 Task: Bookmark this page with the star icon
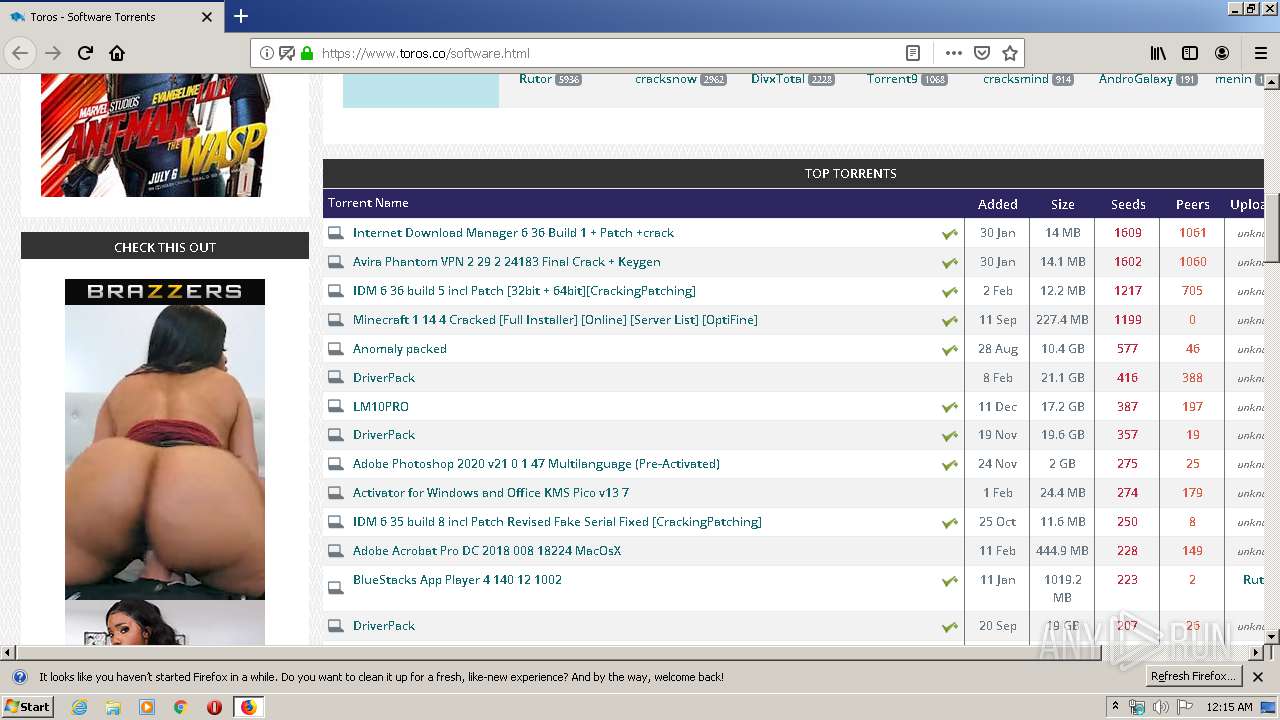pyautogui.click(x=1010, y=53)
